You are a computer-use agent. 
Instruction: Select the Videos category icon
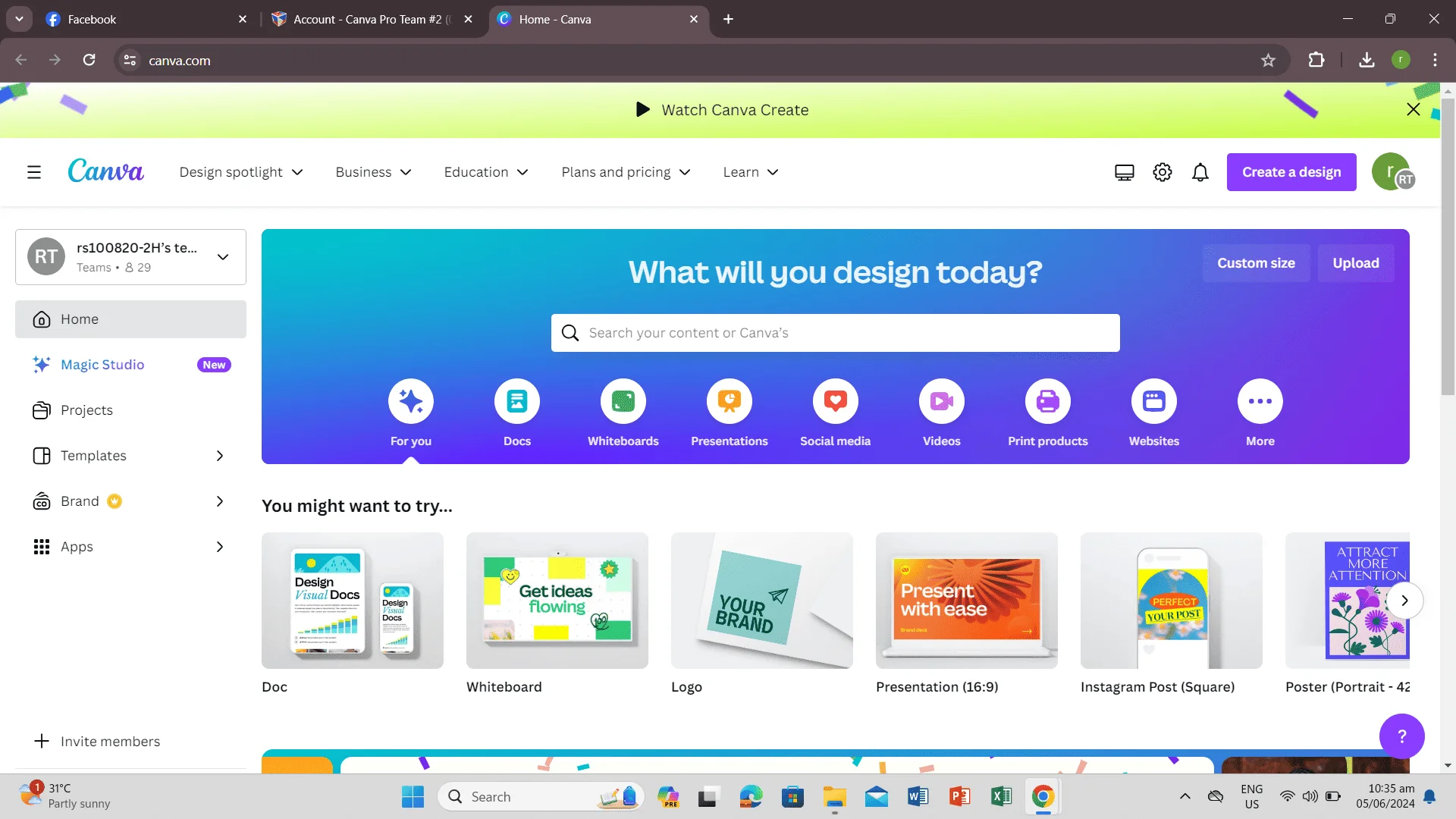[942, 401]
